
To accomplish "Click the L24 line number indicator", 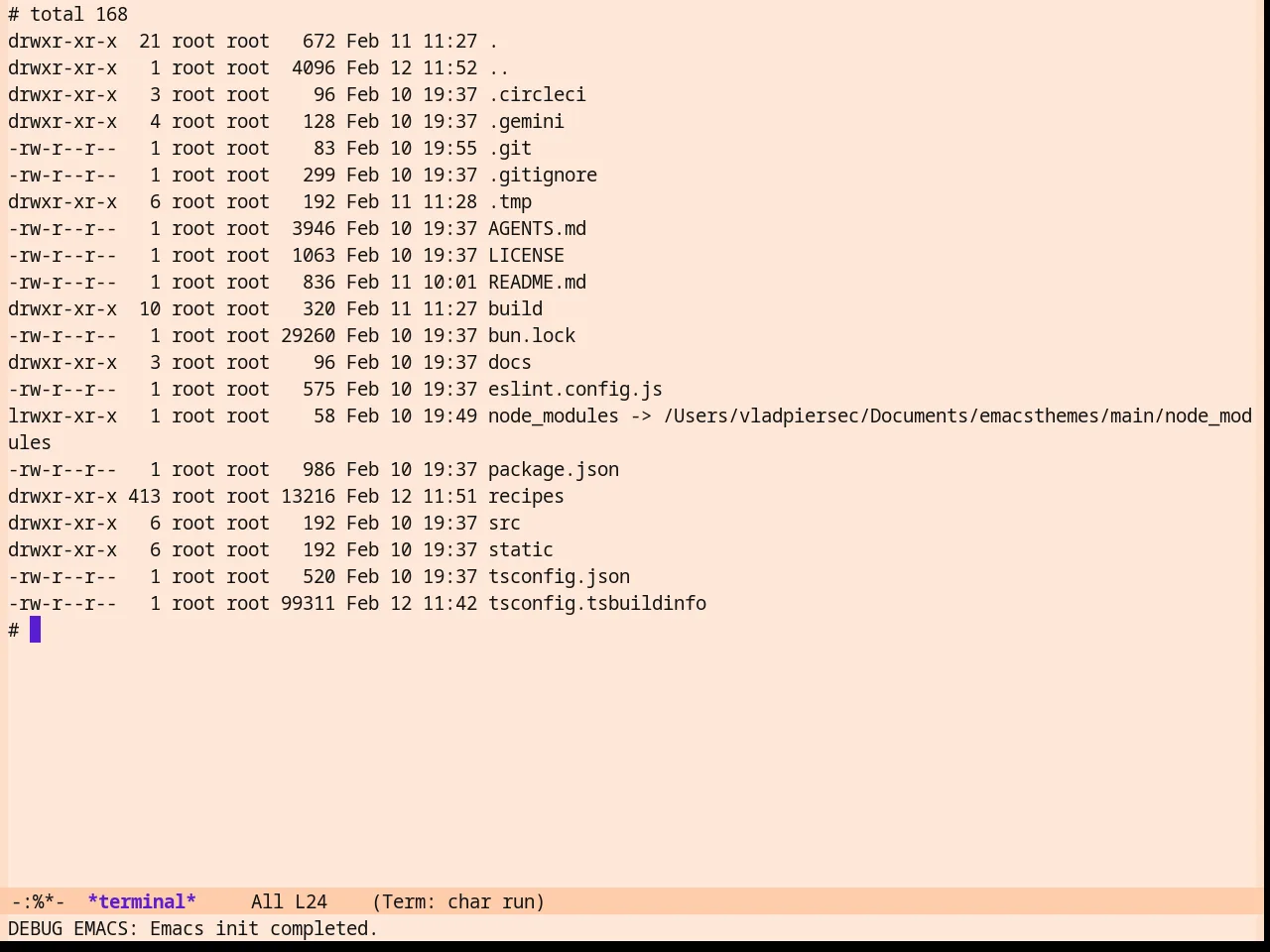I will 311,902.
